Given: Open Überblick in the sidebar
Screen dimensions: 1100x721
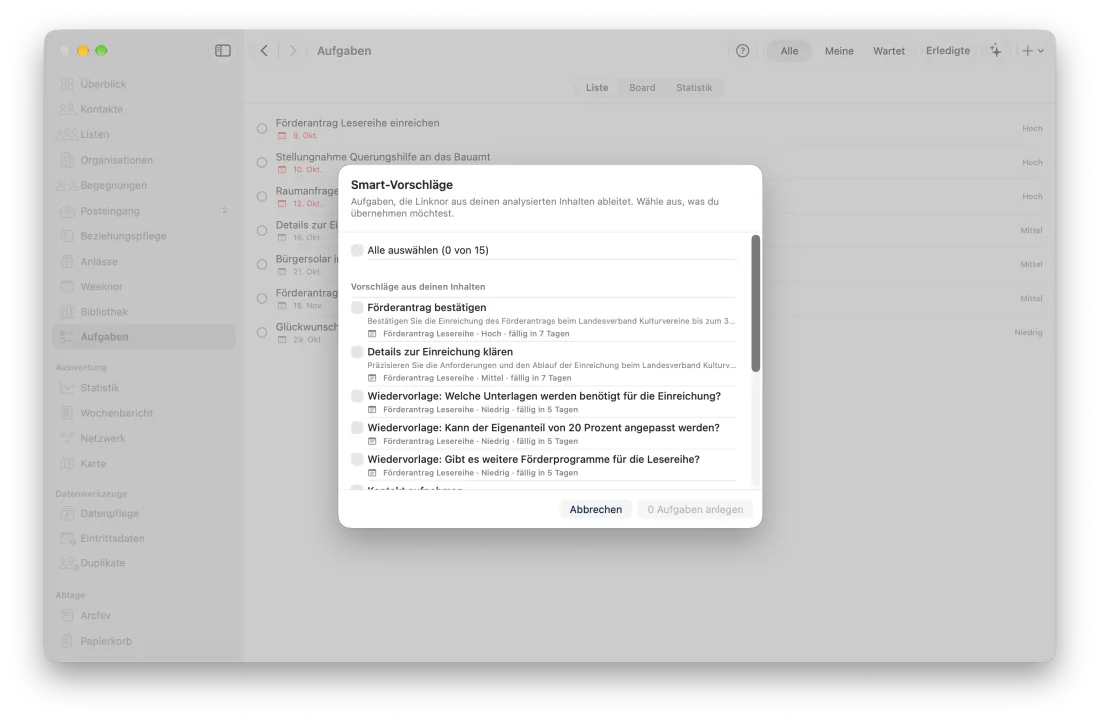Looking at the screenshot, I should coord(144,84).
